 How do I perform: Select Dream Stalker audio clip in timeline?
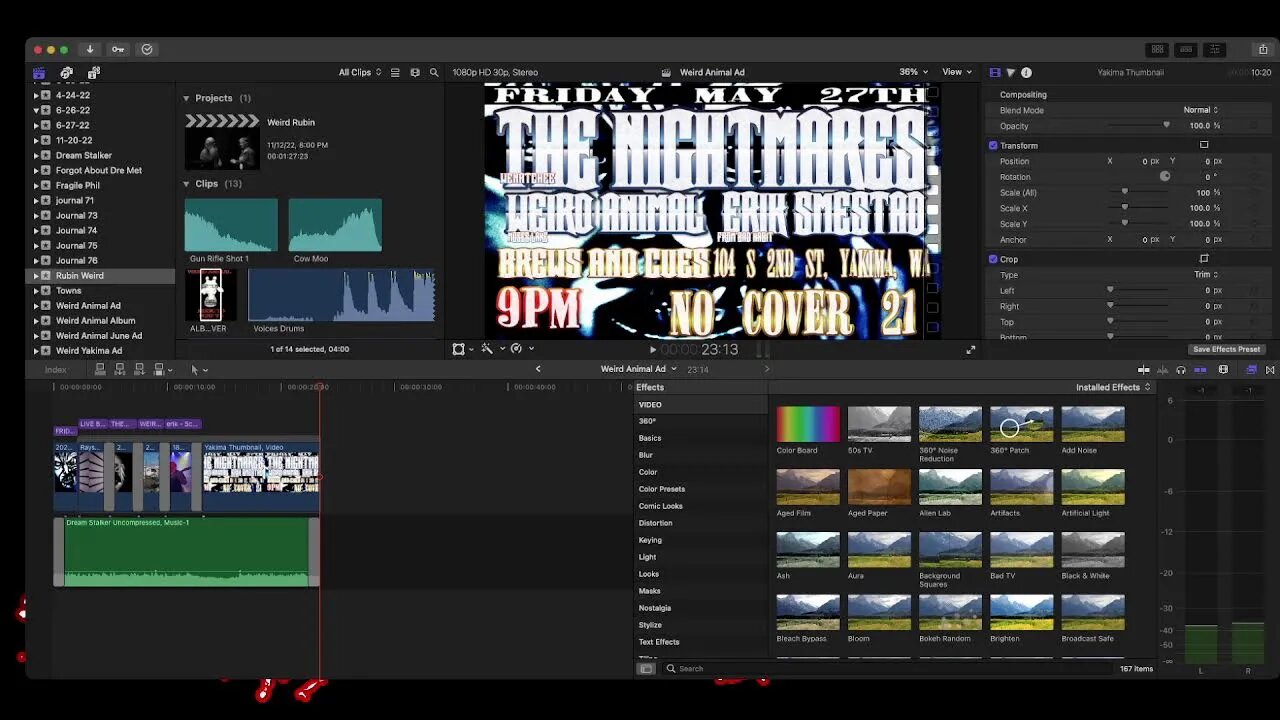coord(187,551)
